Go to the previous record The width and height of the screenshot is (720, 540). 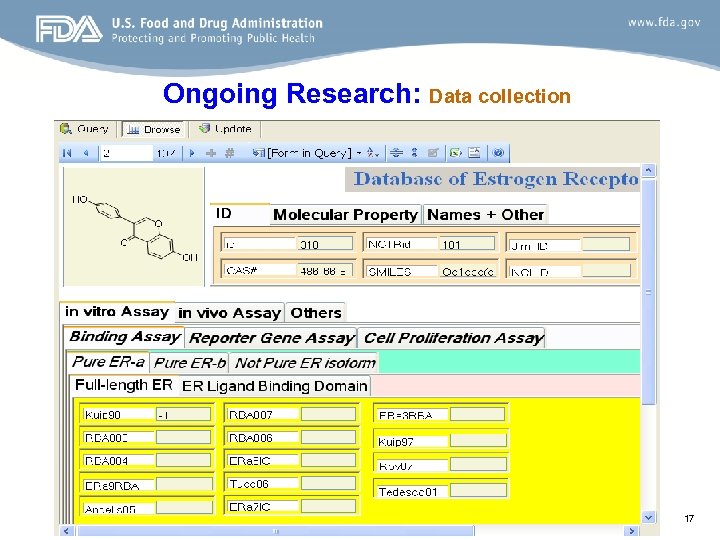(86, 153)
